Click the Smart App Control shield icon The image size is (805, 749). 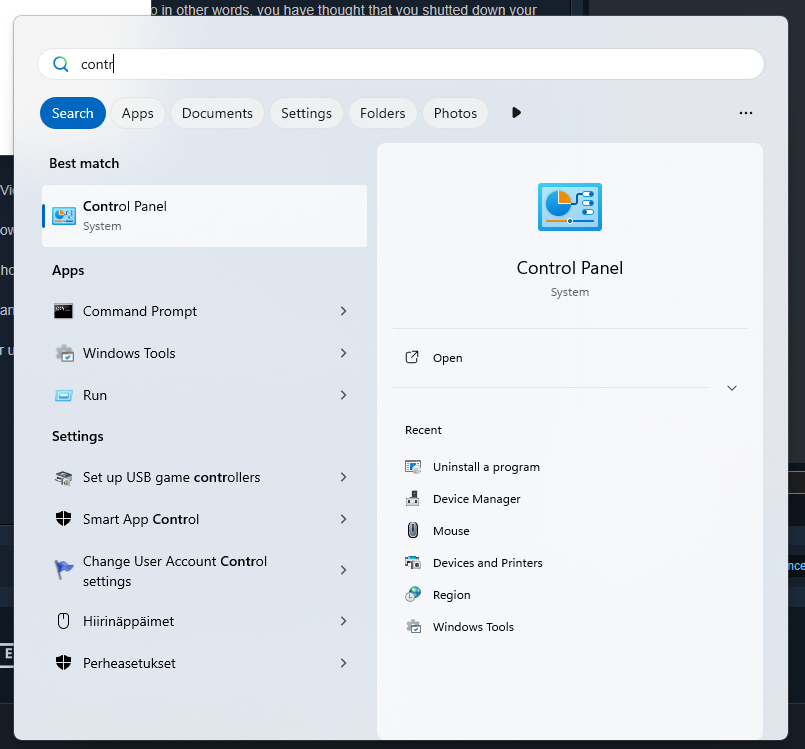coord(64,519)
